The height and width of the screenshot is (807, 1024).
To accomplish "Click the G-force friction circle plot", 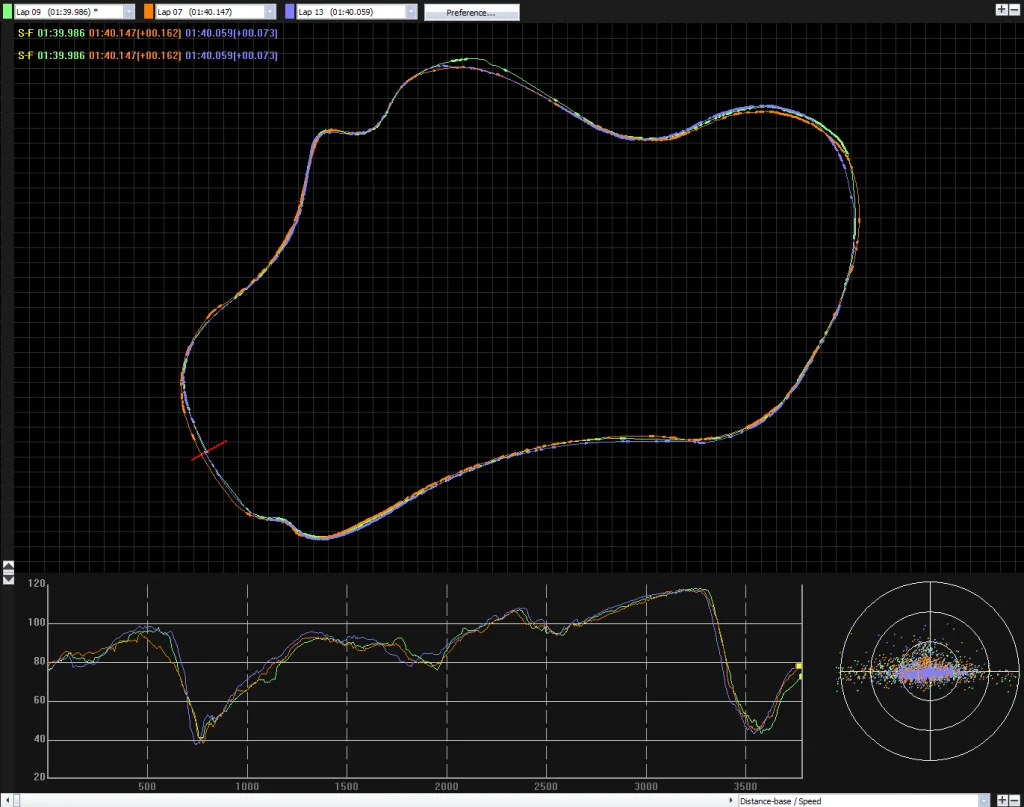I will [929, 671].
